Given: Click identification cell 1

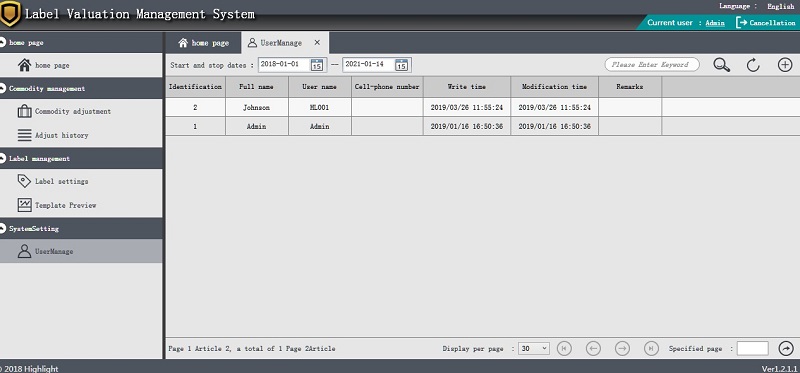Looking at the screenshot, I should (195, 126).
